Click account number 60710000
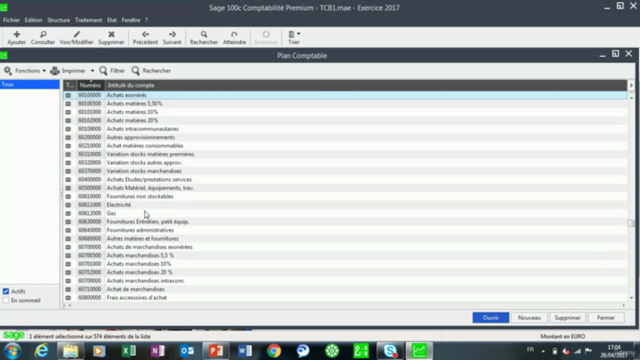Image resolution: width=640 pixels, height=360 pixels. coord(89,289)
